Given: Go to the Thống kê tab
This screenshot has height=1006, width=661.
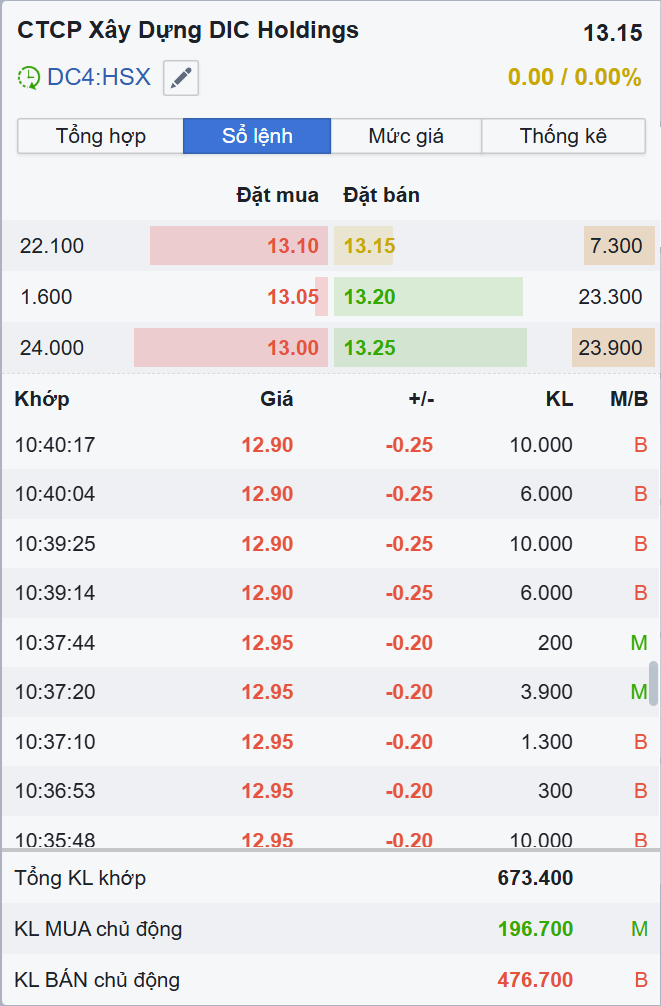Looking at the screenshot, I should click(x=563, y=136).
